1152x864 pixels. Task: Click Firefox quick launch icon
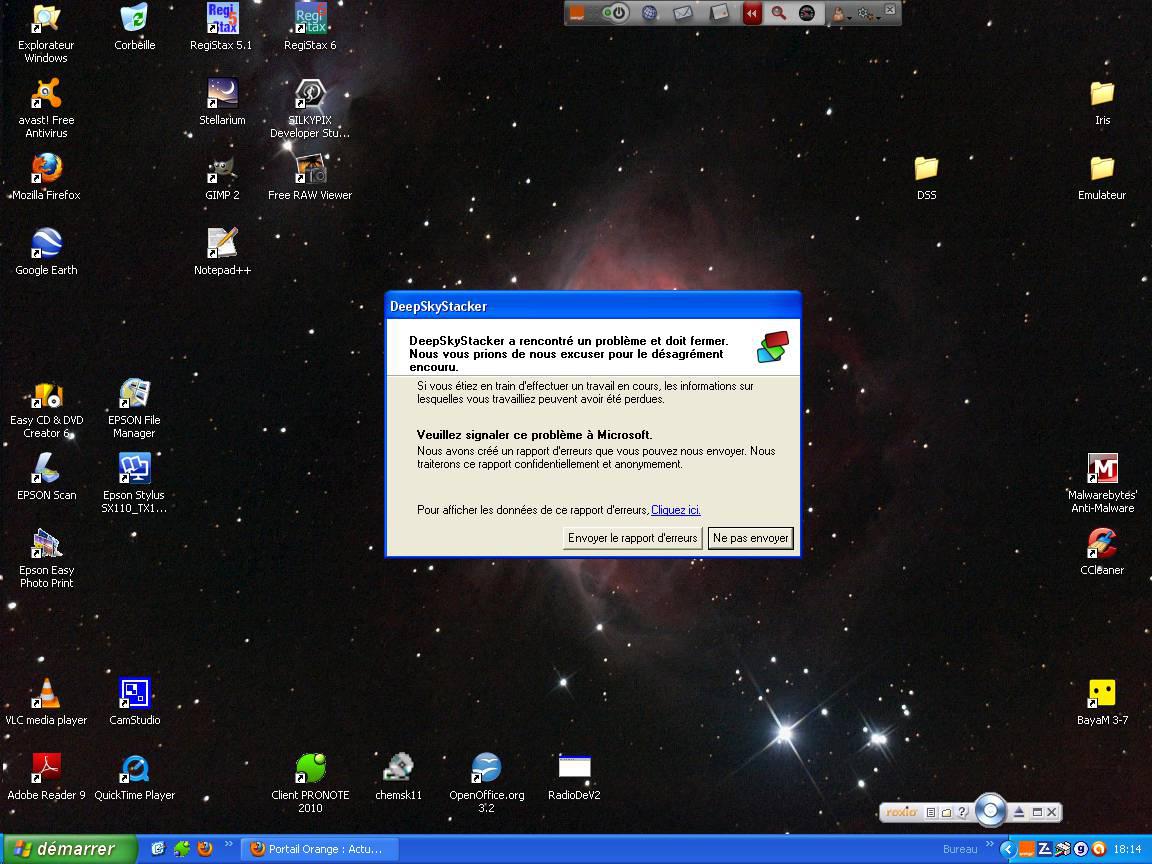pos(205,849)
